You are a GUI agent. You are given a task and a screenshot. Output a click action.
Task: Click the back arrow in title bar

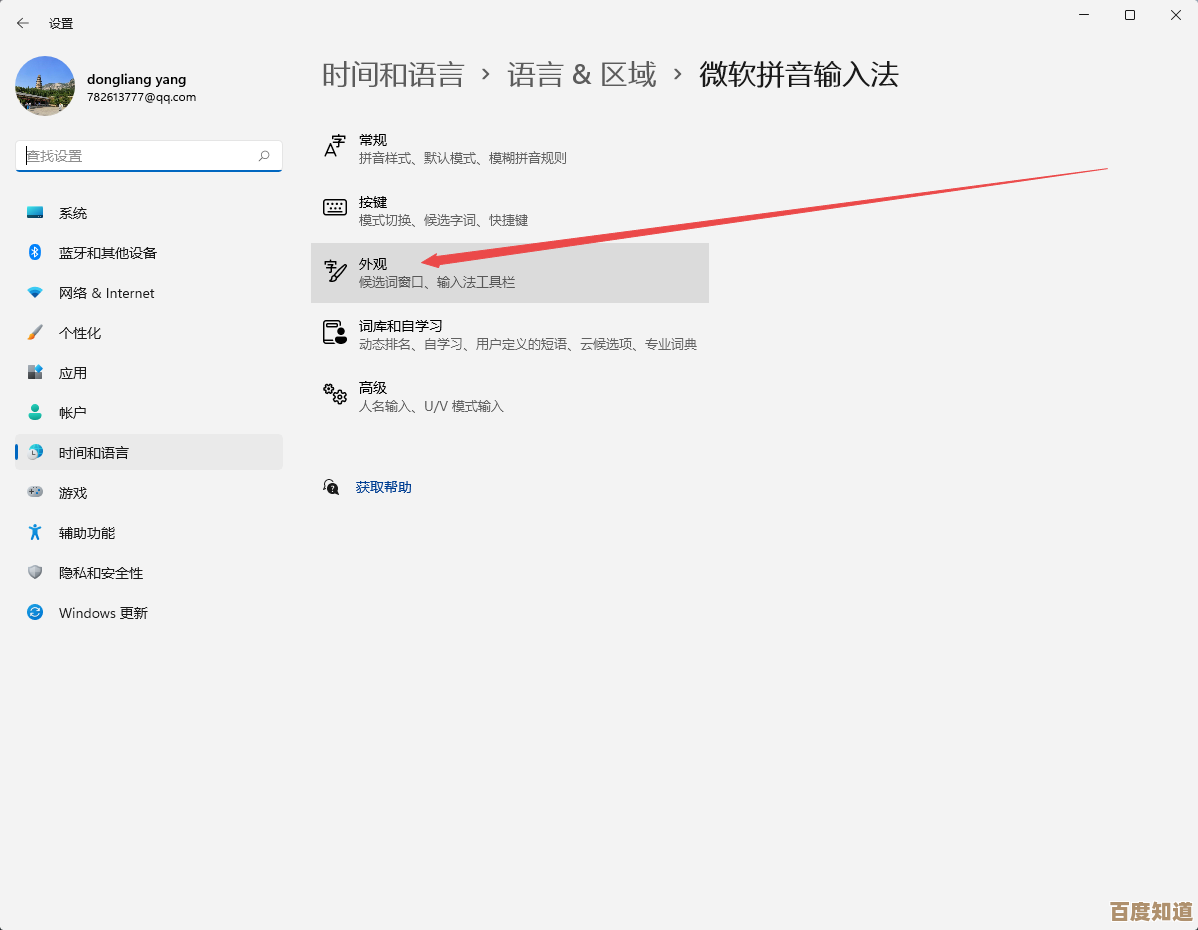pyautogui.click(x=23, y=23)
